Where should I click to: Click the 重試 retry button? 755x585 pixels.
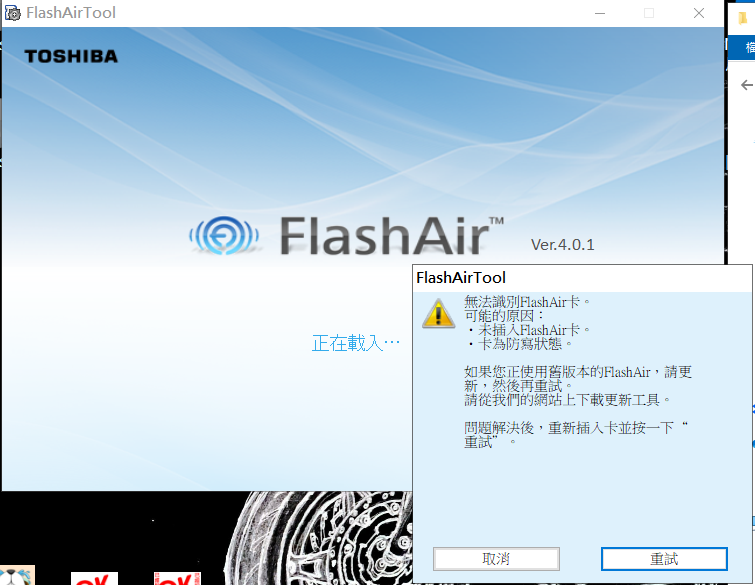tap(664, 559)
